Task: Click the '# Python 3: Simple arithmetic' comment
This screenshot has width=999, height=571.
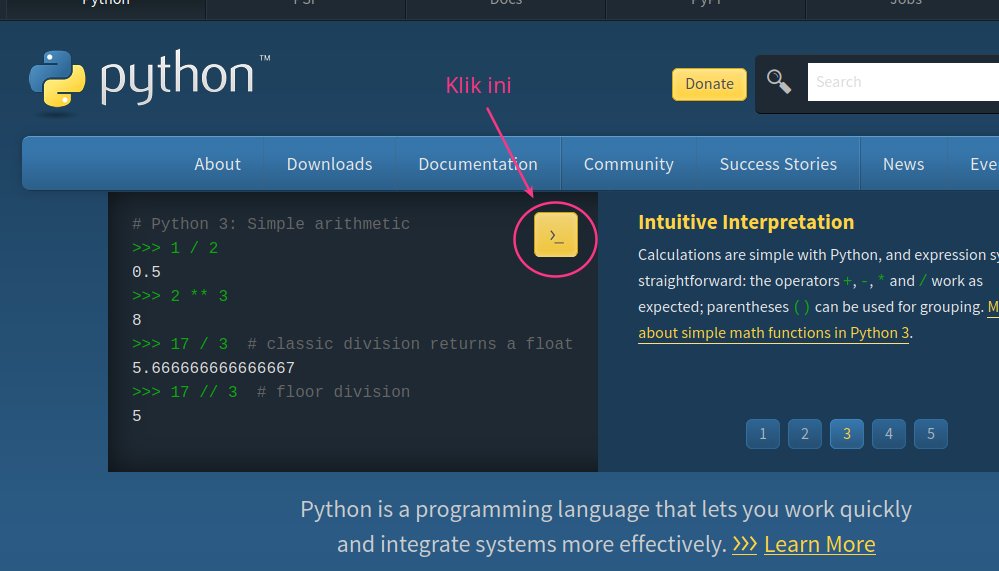Action: click(271, 224)
